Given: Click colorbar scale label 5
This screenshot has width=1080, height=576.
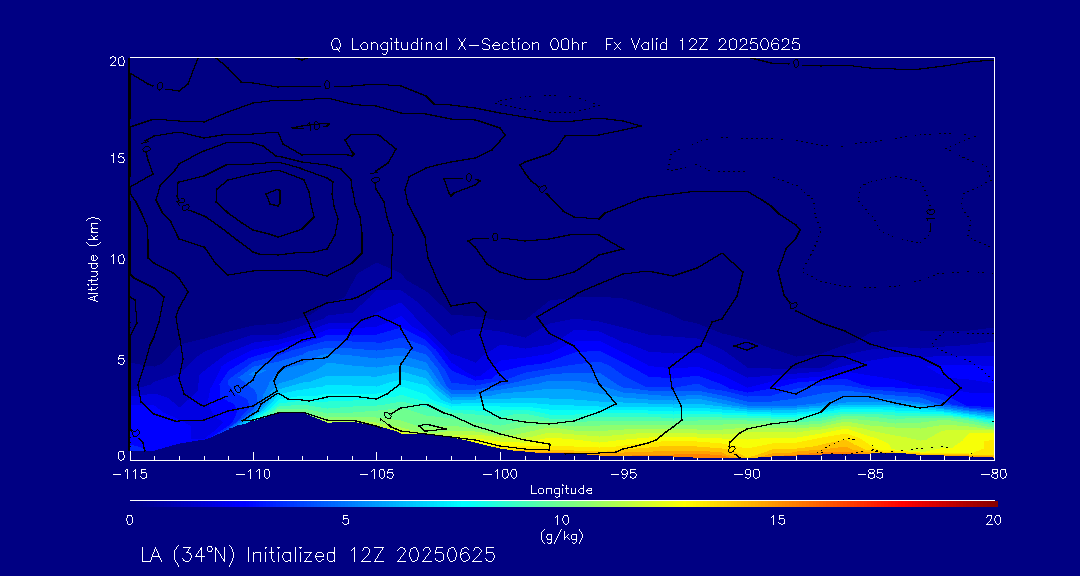Looking at the screenshot, I should 346,521.
